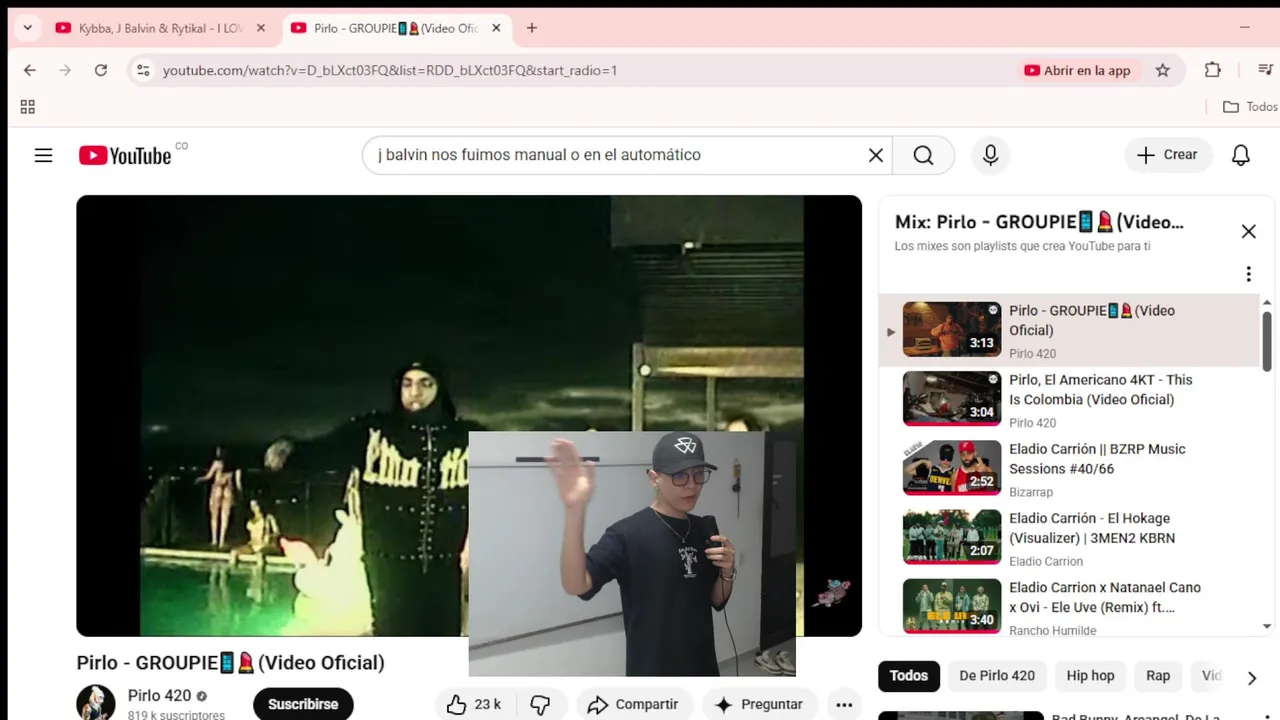Click the magnifier search button

point(923,155)
